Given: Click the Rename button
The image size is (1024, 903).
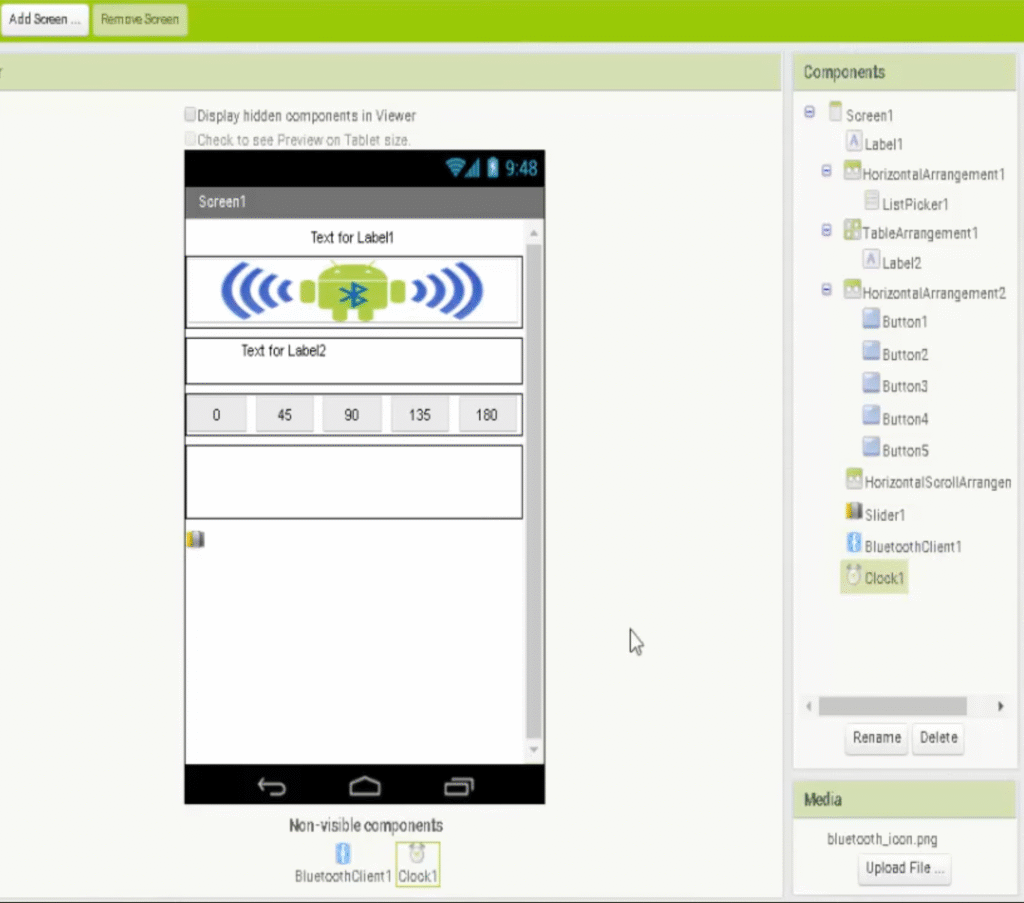Looking at the screenshot, I should click(876, 738).
